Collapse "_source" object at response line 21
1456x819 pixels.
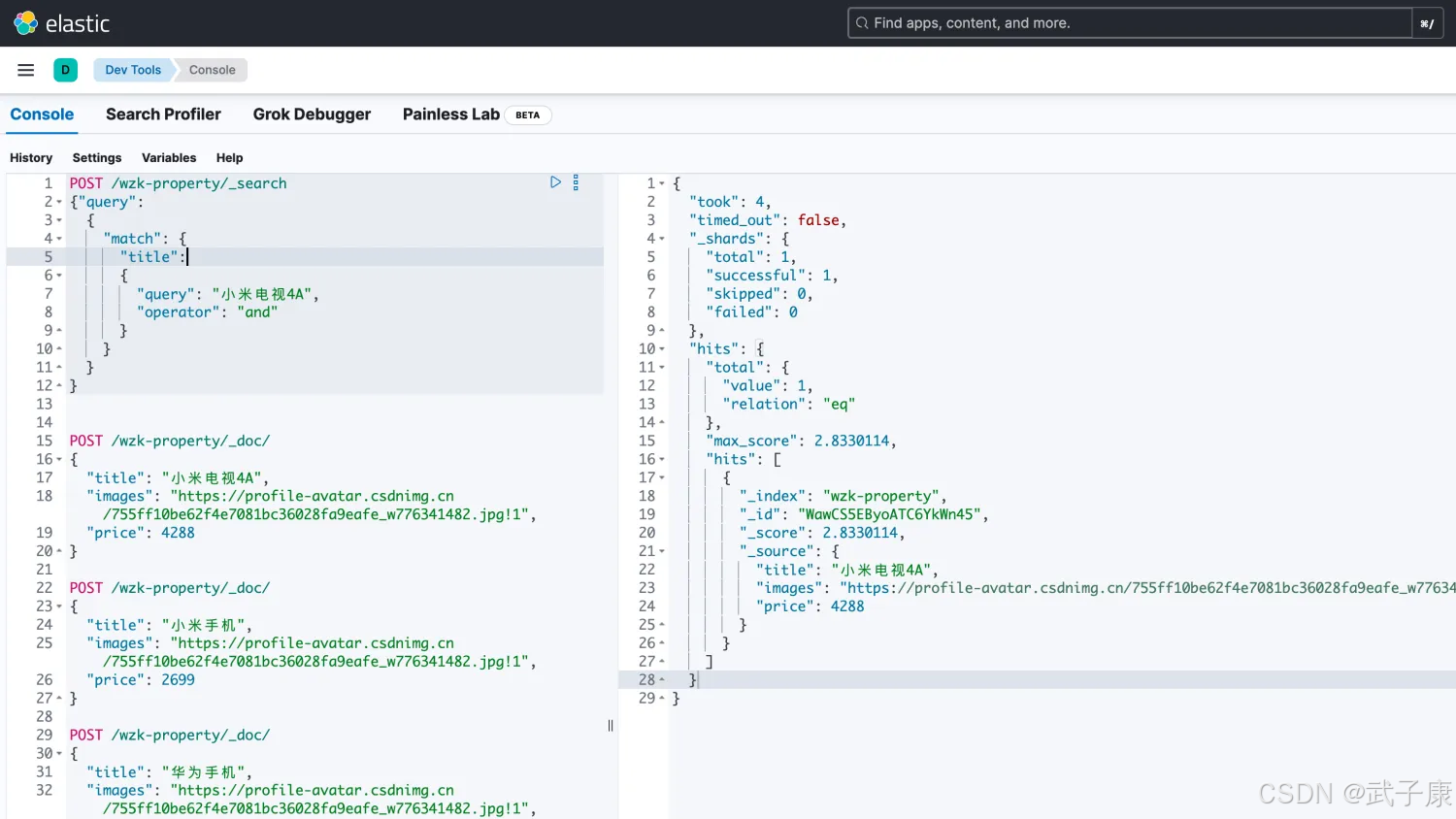(x=662, y=552)
